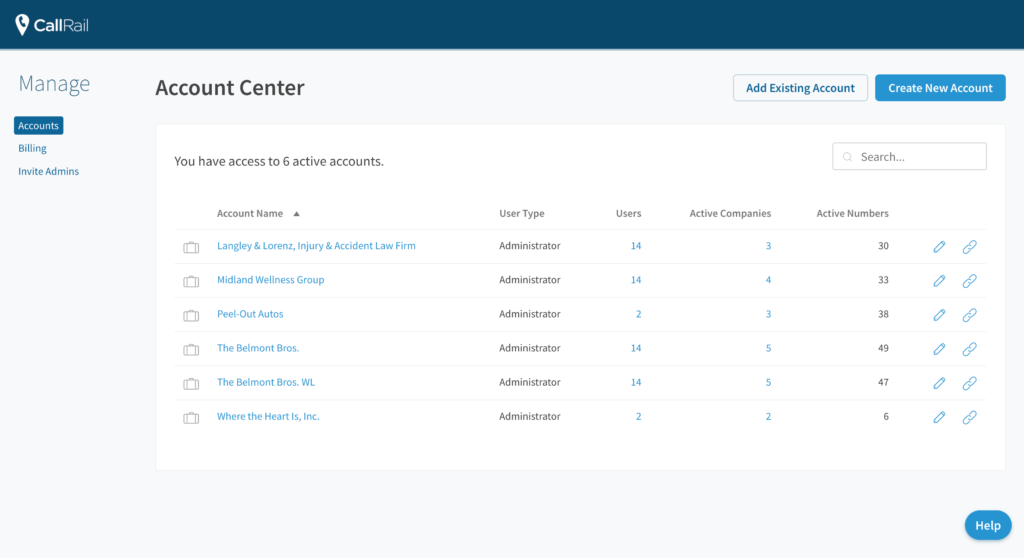Click the link icon for The Belmont Bros.

coord(969,348)
